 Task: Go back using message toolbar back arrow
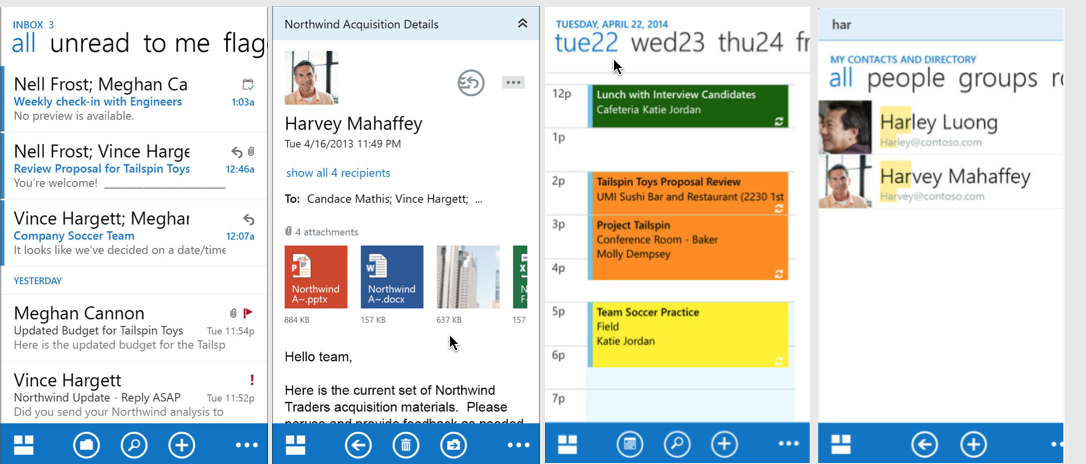pyautogui.click(x=358, y=445)
